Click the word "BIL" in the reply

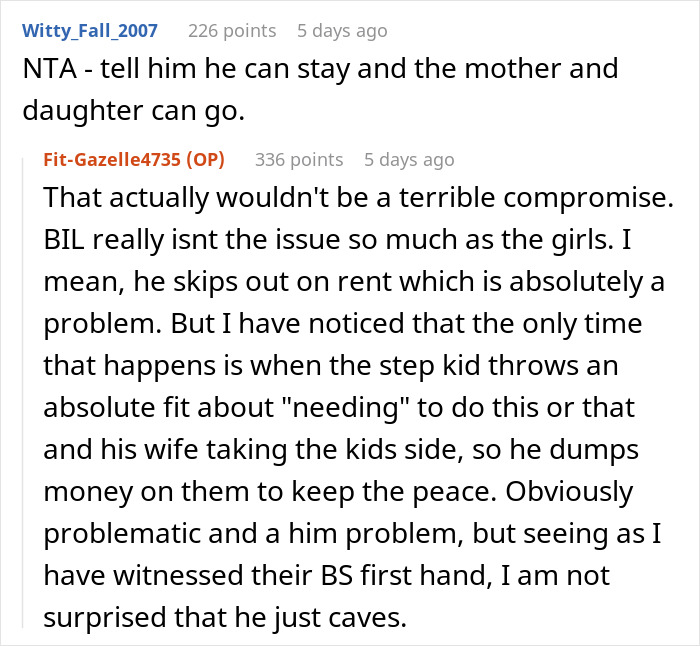click(66, 240)
